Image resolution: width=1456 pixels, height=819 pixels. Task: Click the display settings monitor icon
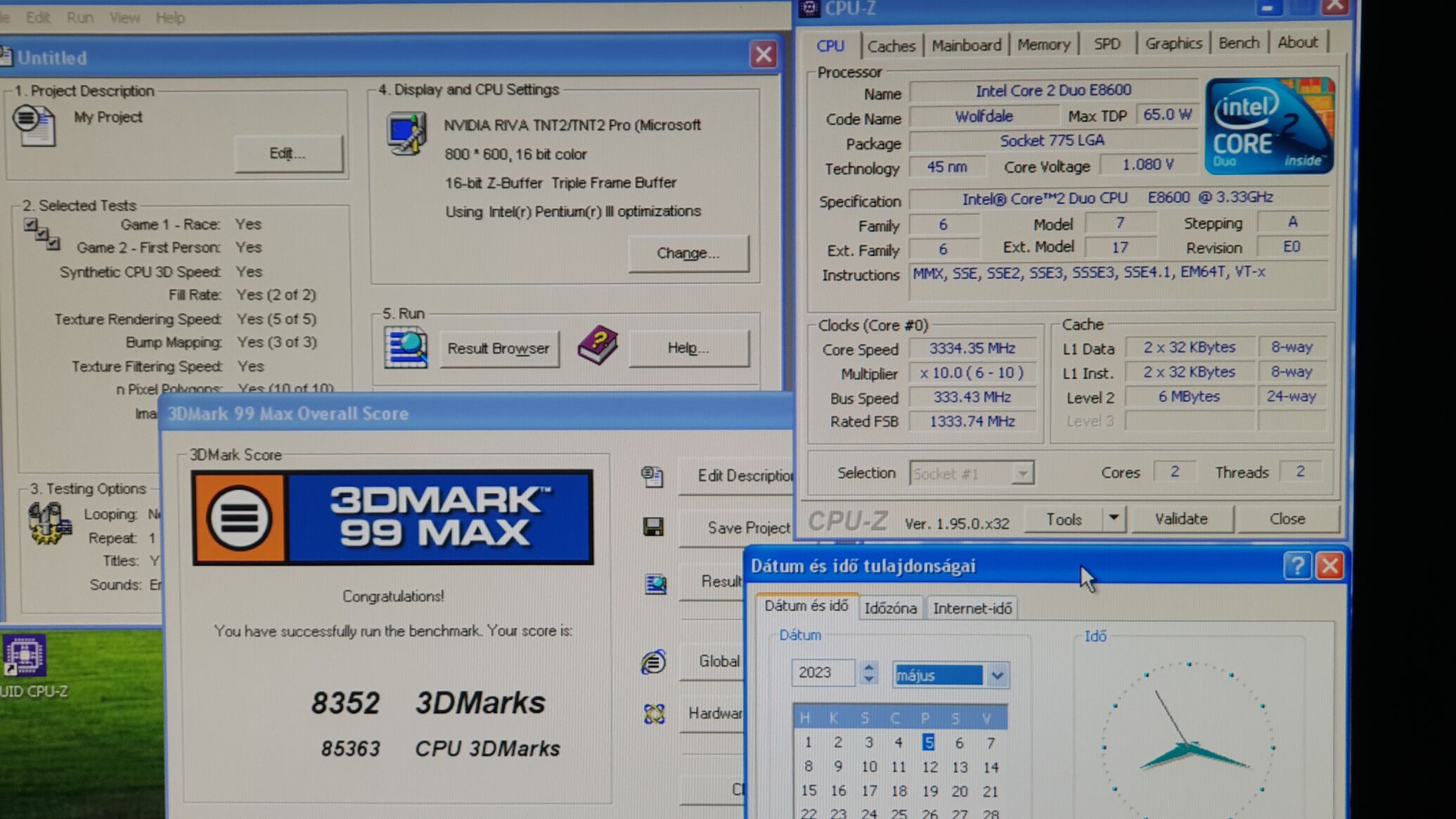pos(406,134)
